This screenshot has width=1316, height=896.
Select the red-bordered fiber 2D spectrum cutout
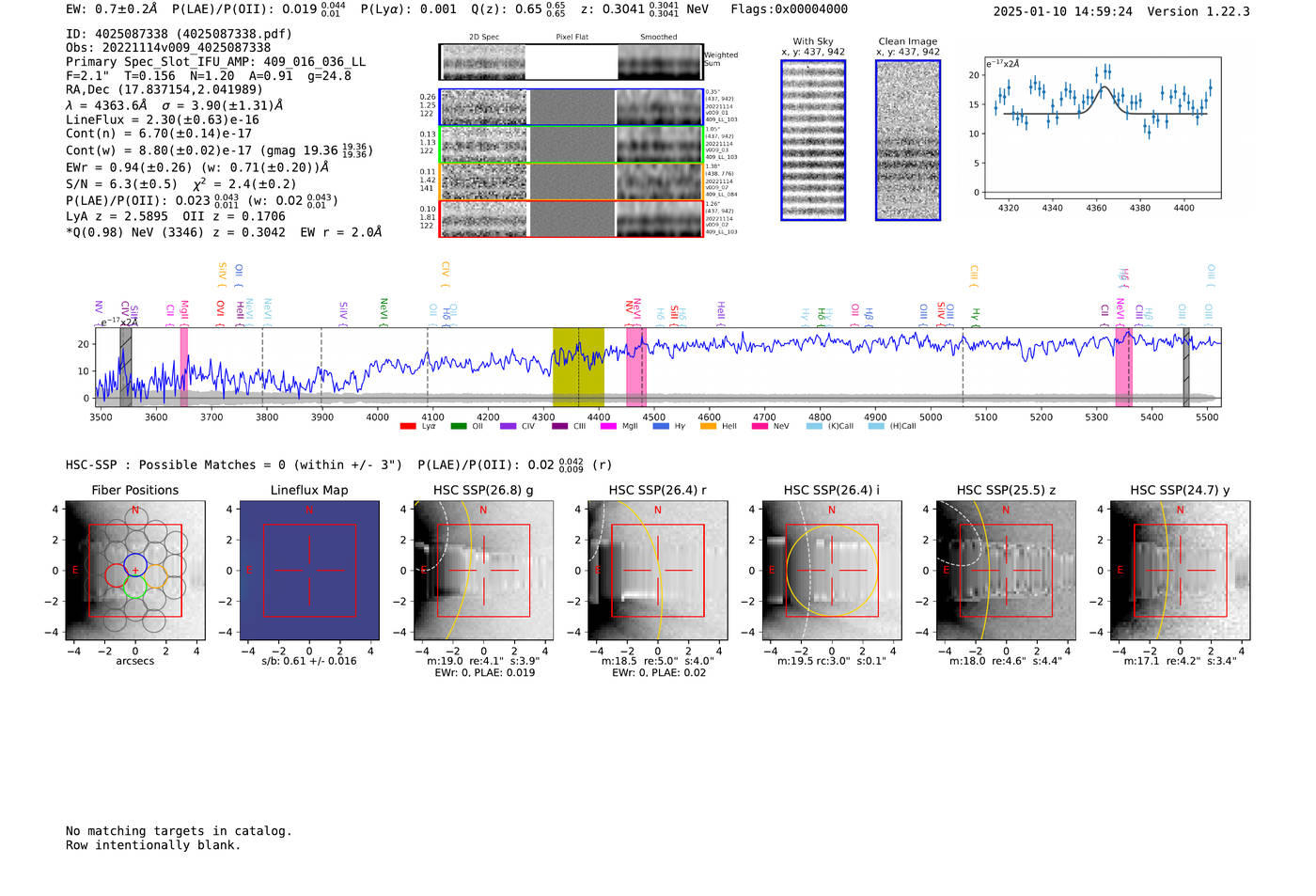click(x=572, y=219)
